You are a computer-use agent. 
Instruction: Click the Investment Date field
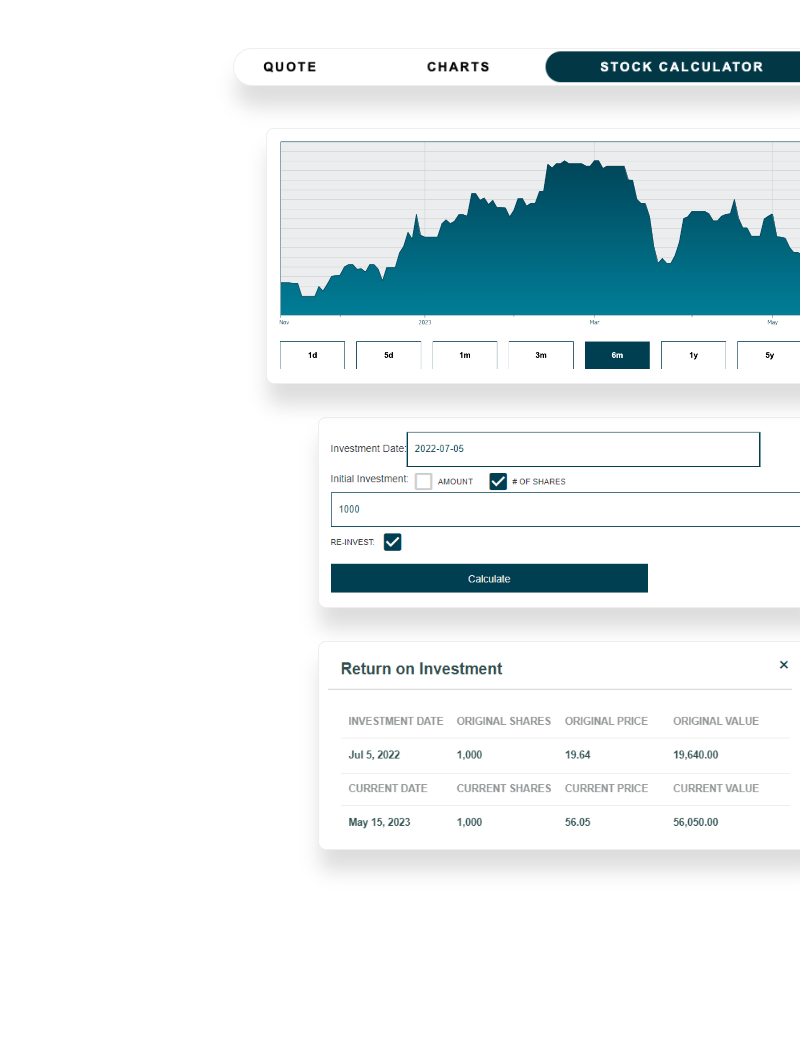point(583,449)
